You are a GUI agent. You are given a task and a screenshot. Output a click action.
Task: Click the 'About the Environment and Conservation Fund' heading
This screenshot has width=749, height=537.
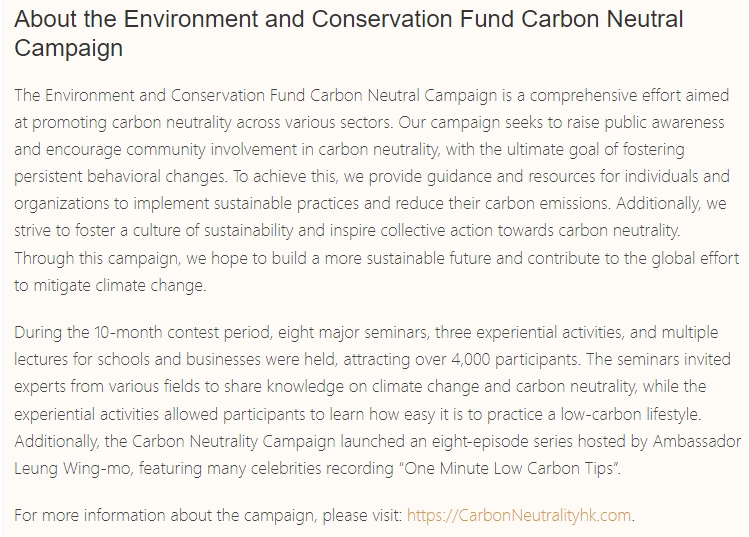(230, 20)
